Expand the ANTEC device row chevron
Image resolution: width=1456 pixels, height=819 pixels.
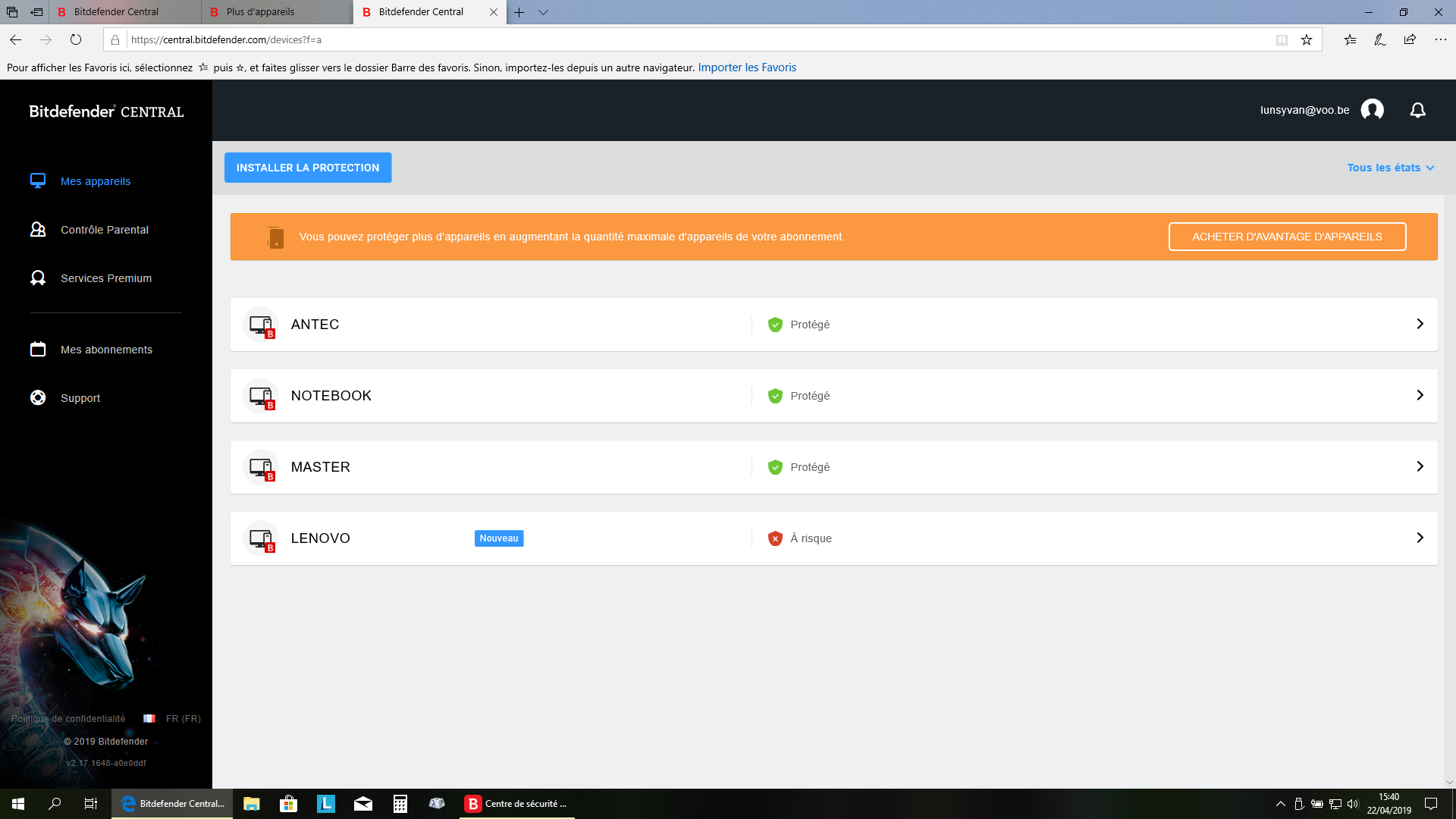pyautogui.click(x=1420, y=324)
